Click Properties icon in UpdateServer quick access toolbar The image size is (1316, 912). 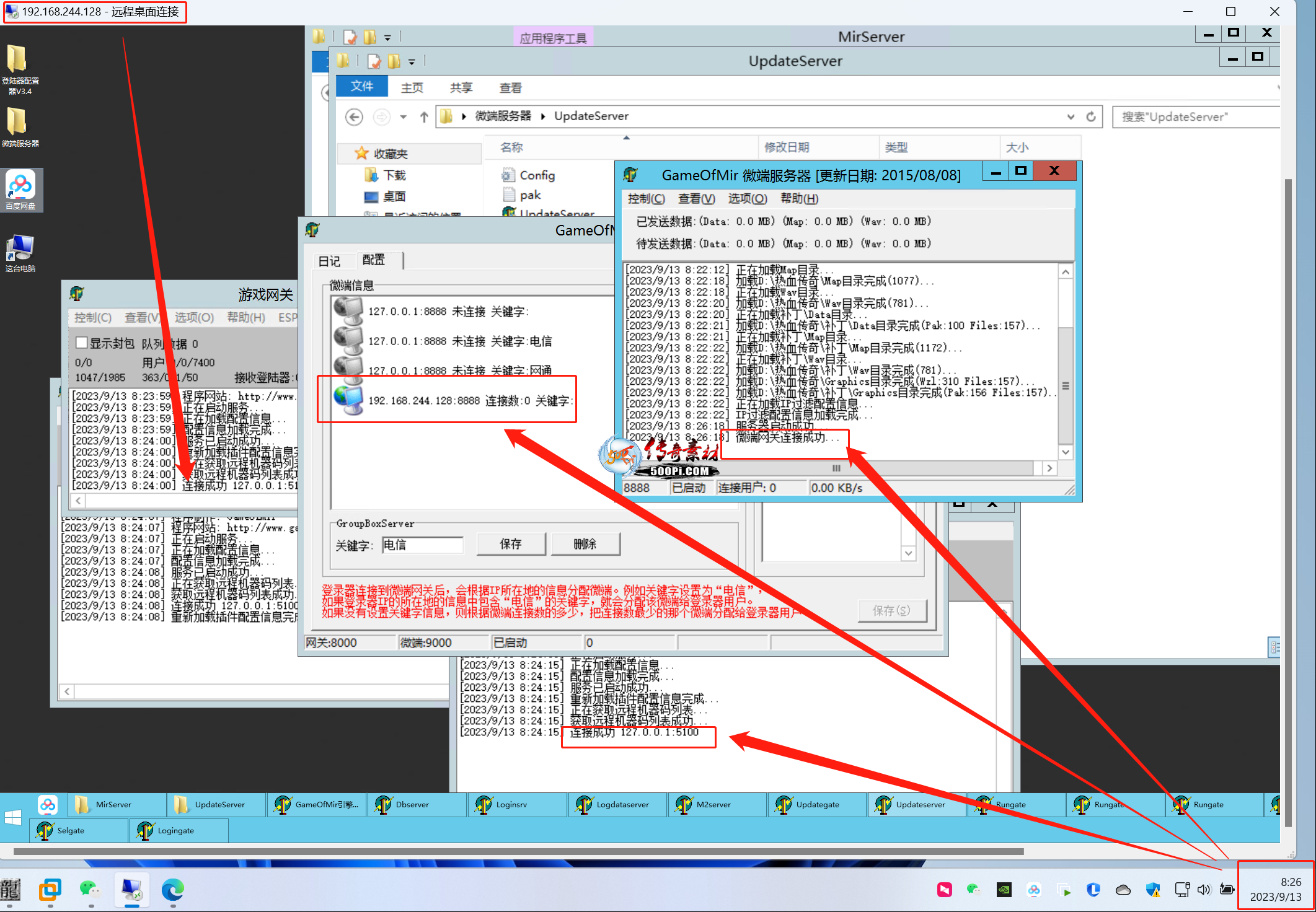pos(374,61)
